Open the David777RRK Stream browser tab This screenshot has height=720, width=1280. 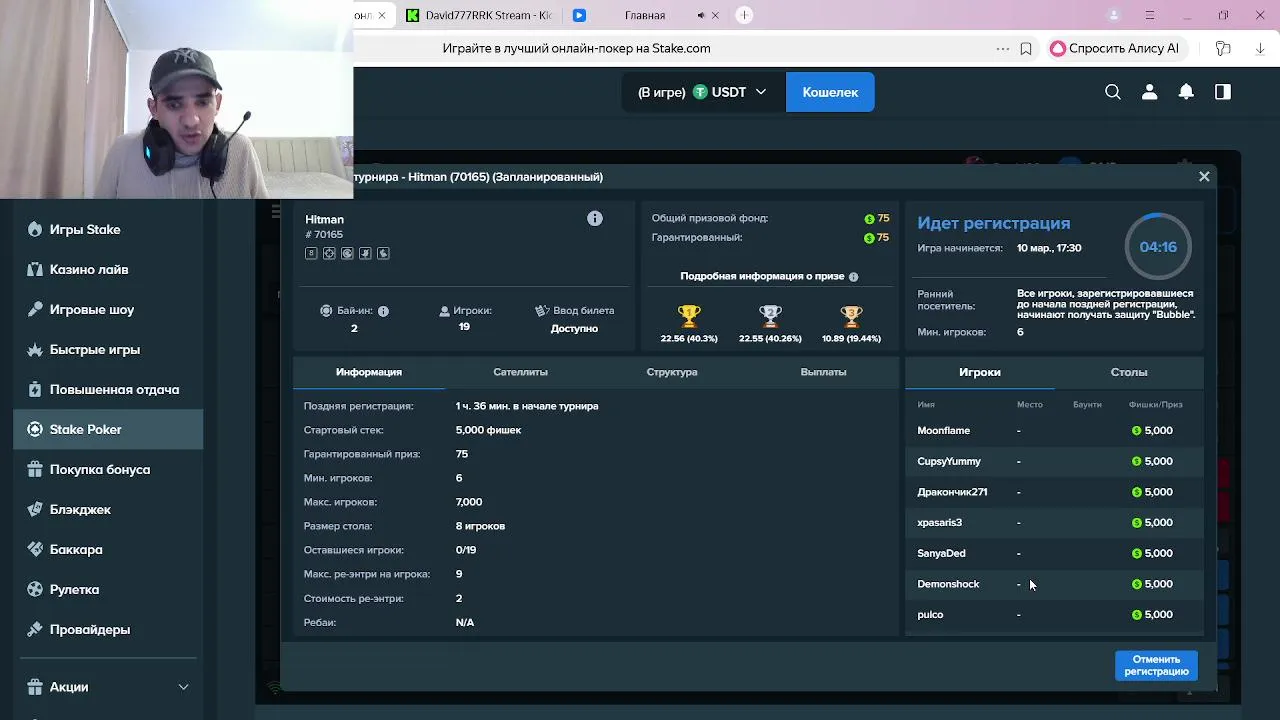coord(478,15)
